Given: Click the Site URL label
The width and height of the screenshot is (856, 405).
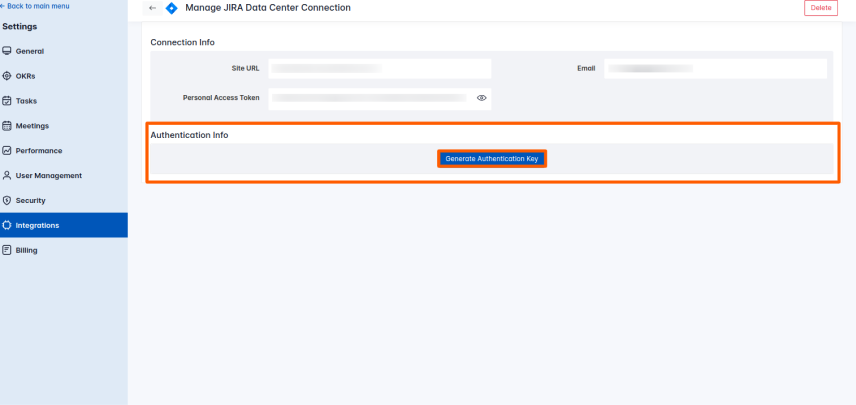Looking at the screenshot, I should [245, 69].
